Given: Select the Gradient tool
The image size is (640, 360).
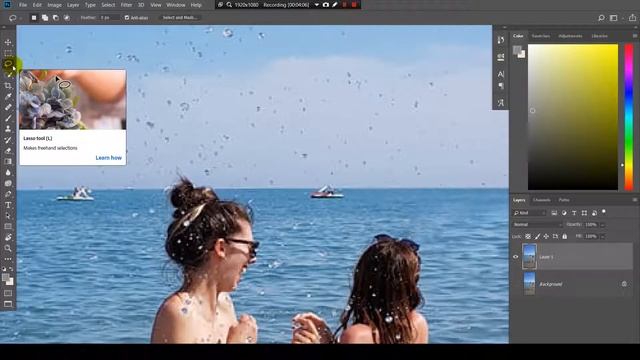Looking at the screenshot, I should (8, 162).
